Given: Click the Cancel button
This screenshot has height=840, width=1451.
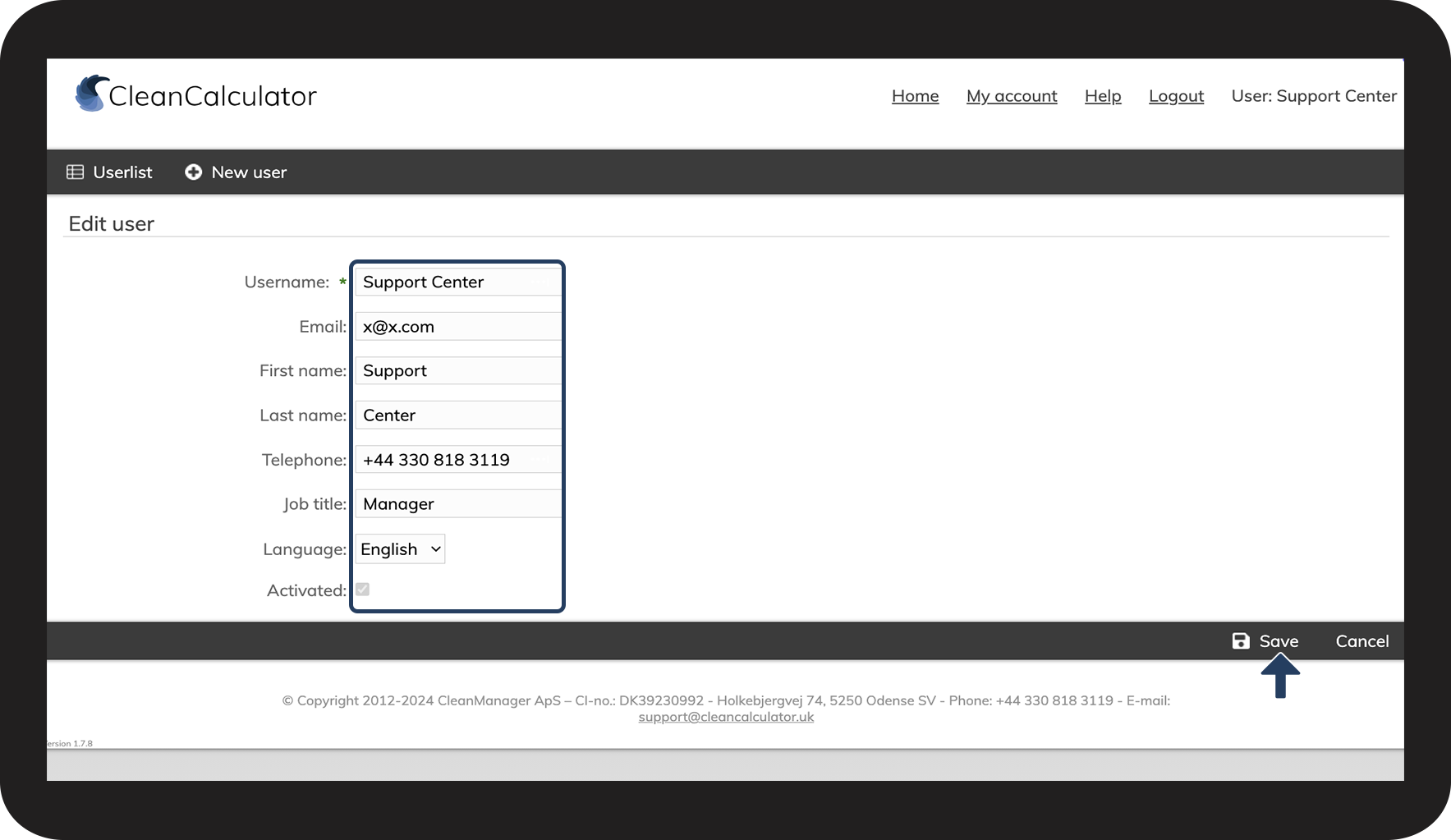Looking at the screenshot, I should tap(1362, 641).
